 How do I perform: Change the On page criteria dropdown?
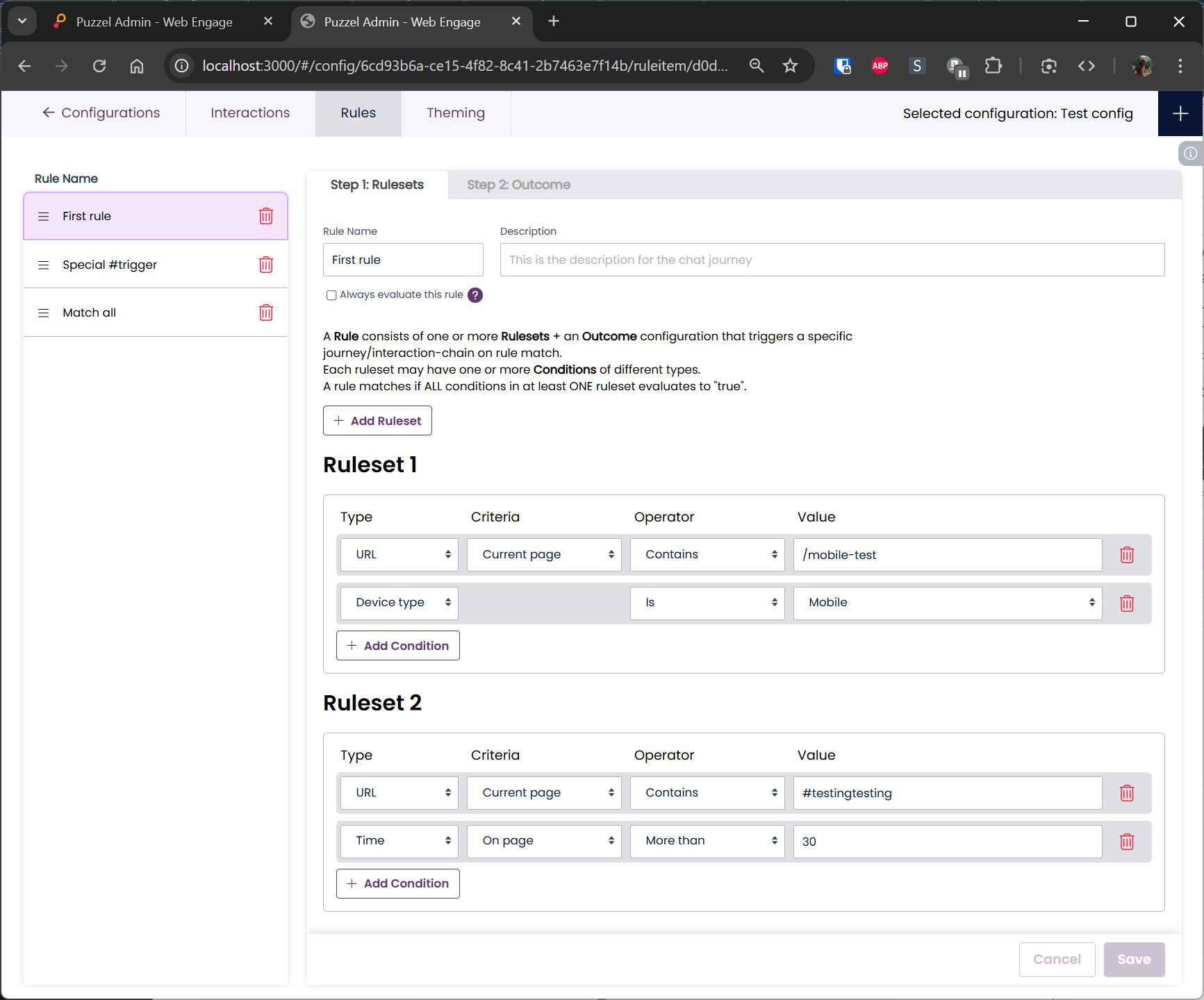click(543, 841)
